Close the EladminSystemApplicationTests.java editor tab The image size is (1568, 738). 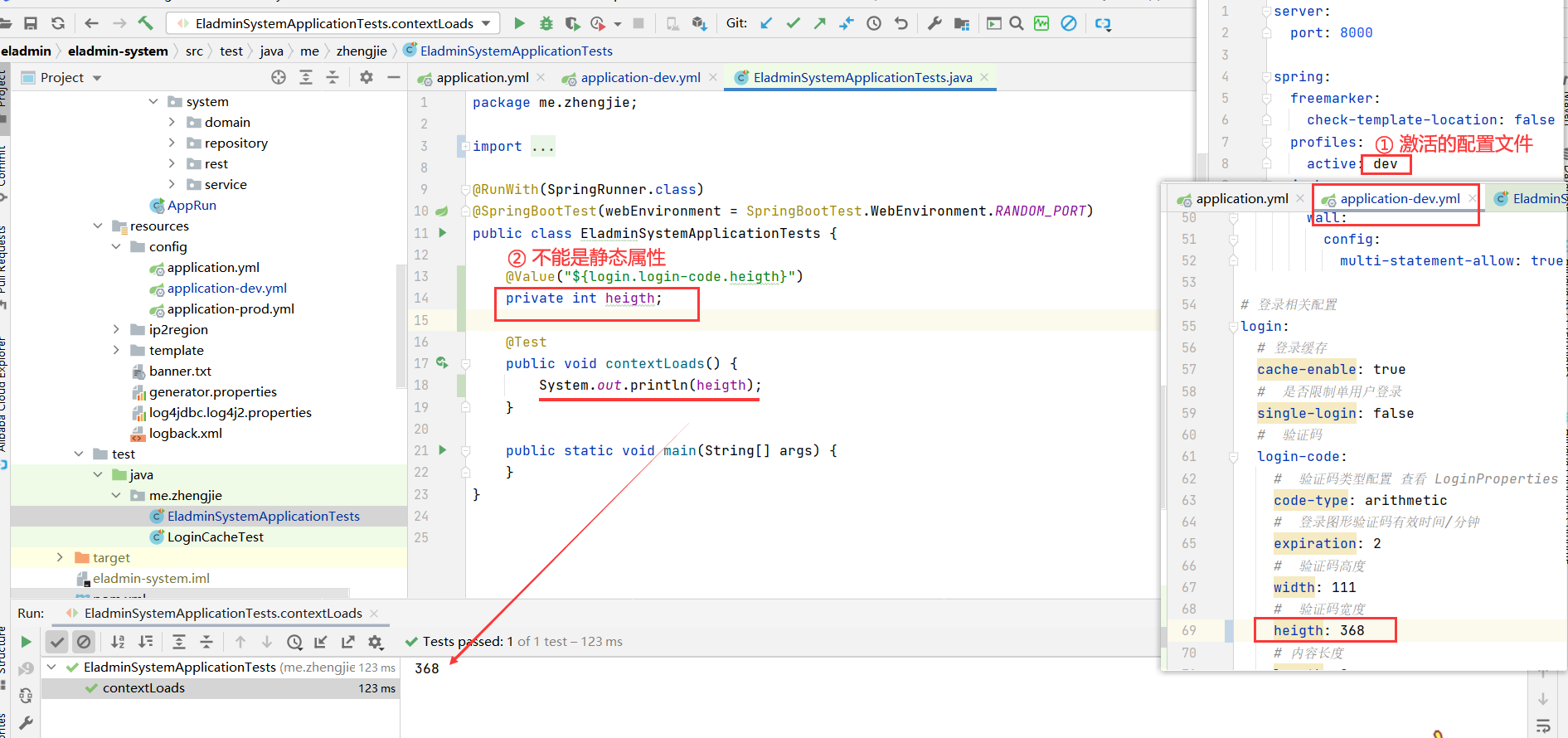coord(984,77)
